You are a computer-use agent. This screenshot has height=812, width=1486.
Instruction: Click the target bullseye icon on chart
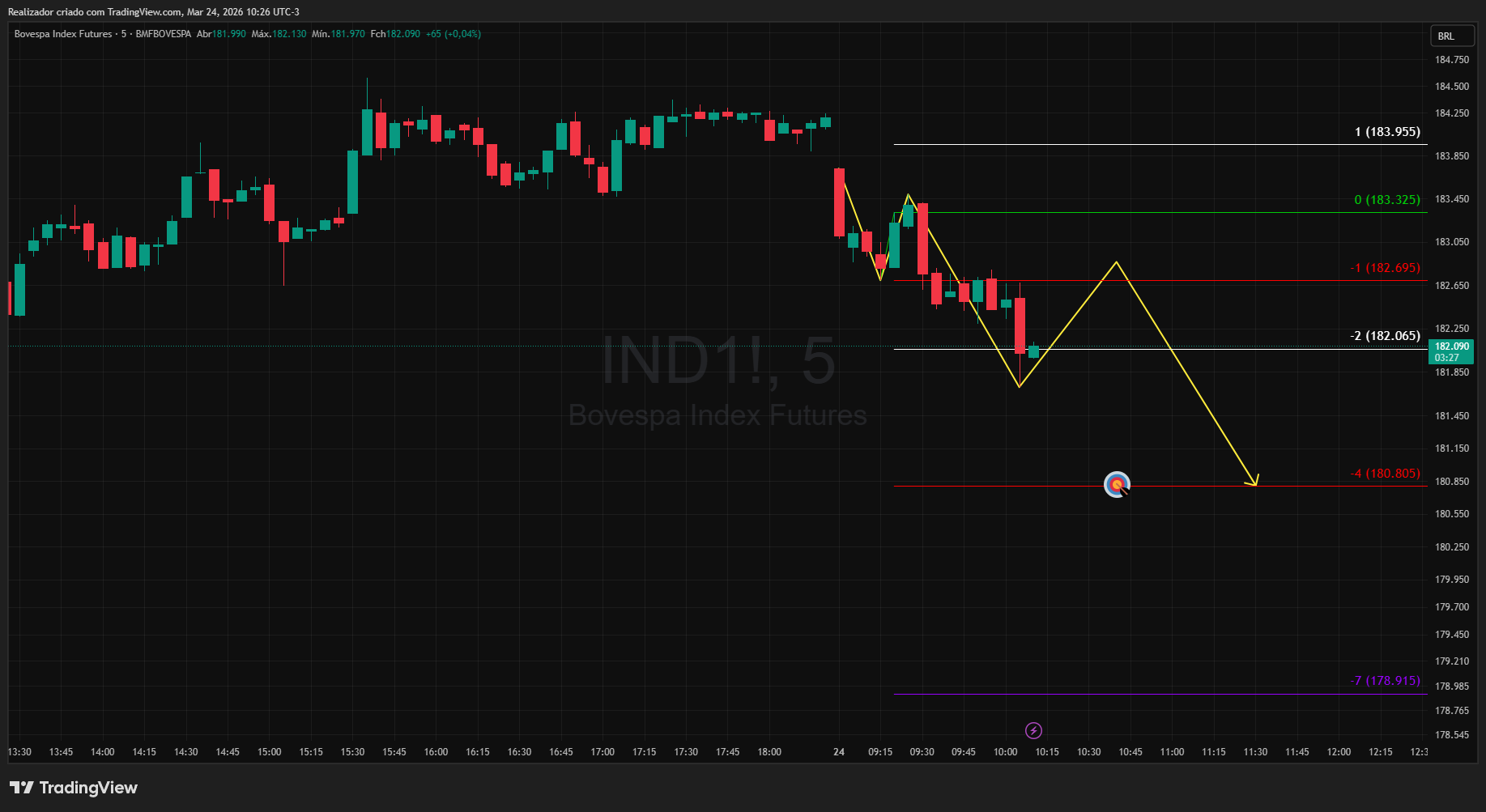tap(1117, 485)
